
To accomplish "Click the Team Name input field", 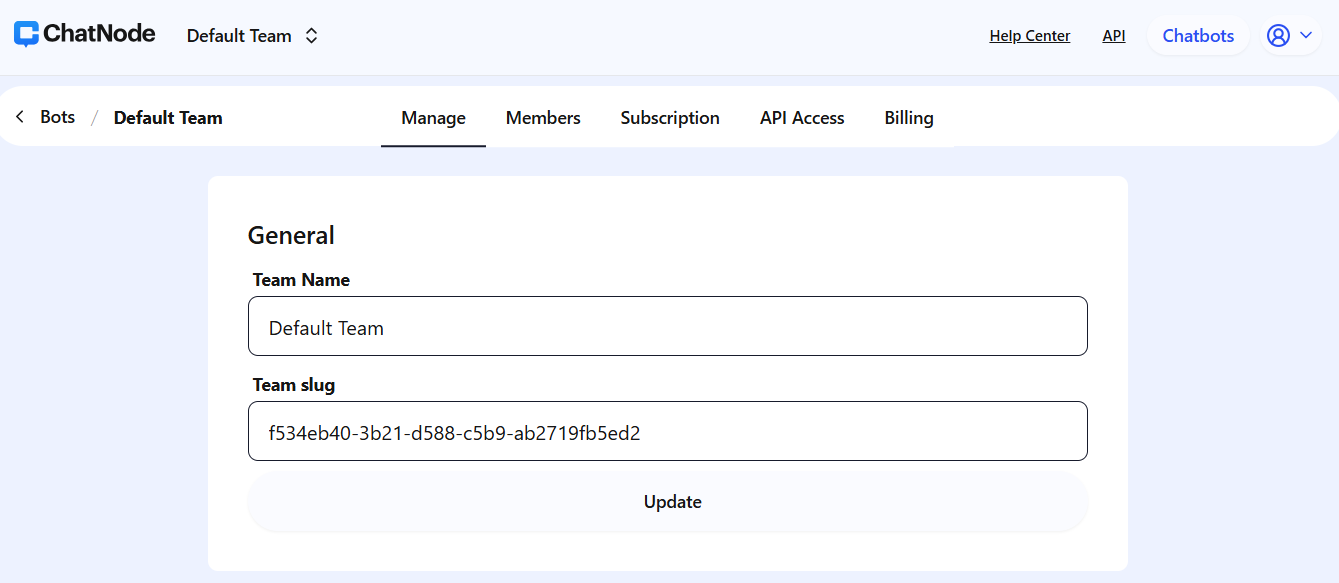I will coord(668,326).
